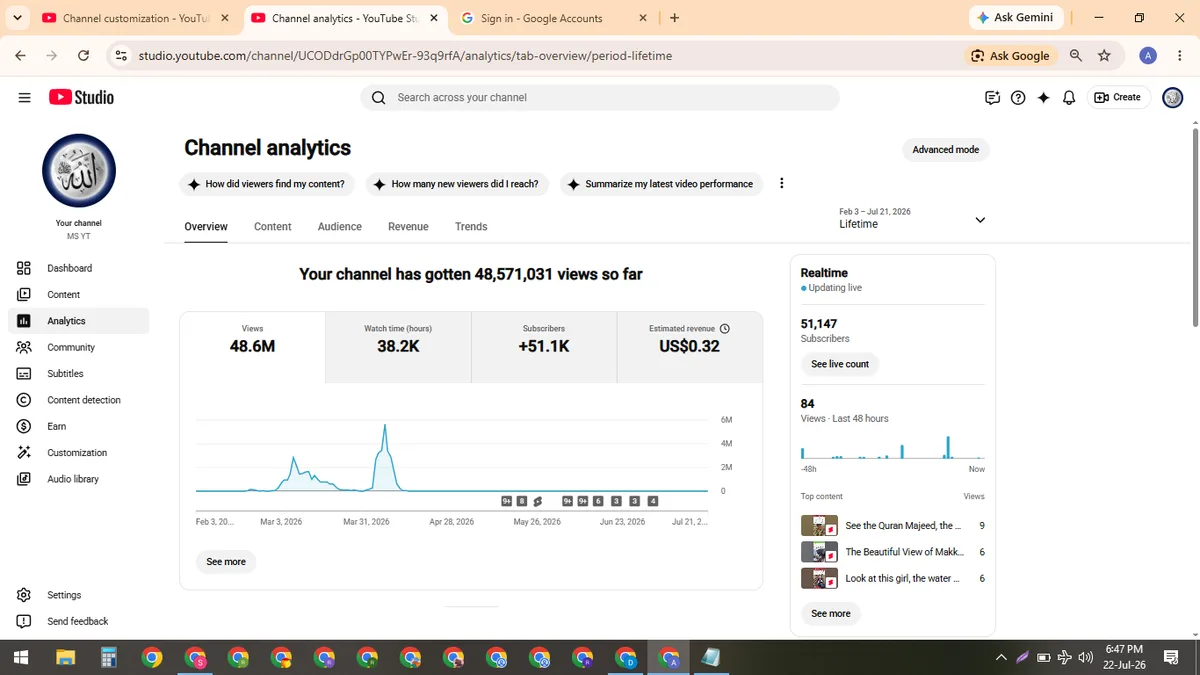The width and height of the screenshot is (1200, 675).
Task: Click the Ask Studio sparkle star icon
Action: click(x=1043, y=97)
